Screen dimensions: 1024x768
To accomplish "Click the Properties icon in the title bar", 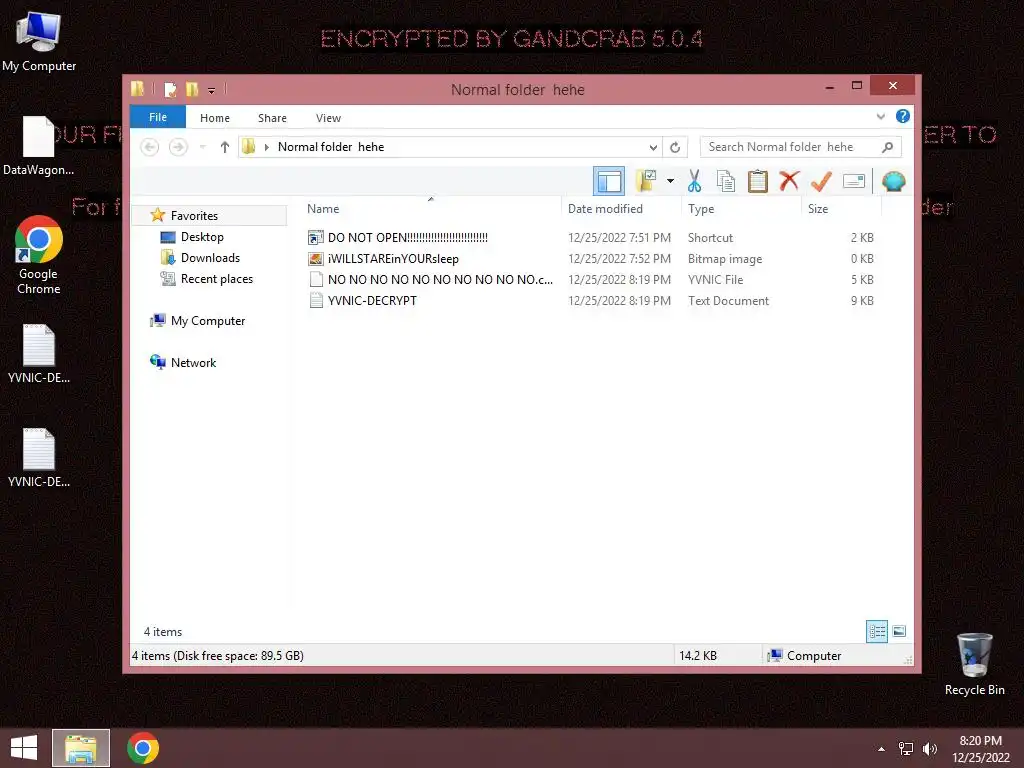I will pyautogui.click(x=170, y=89).
